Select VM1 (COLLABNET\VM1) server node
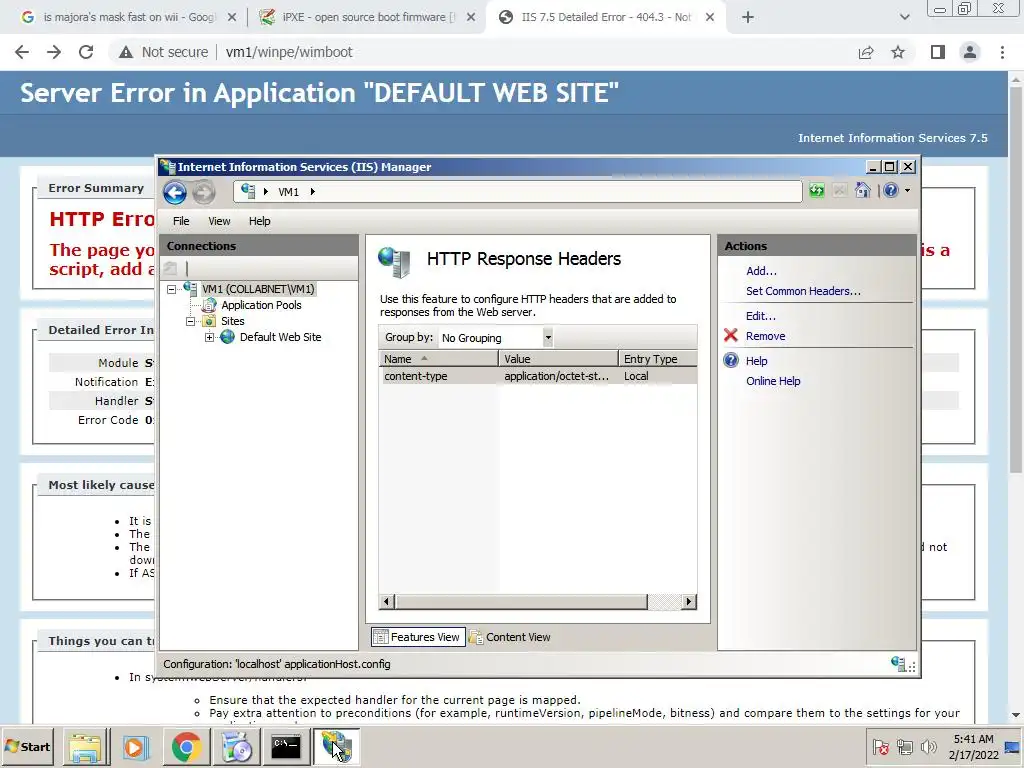 pos(258,289)
